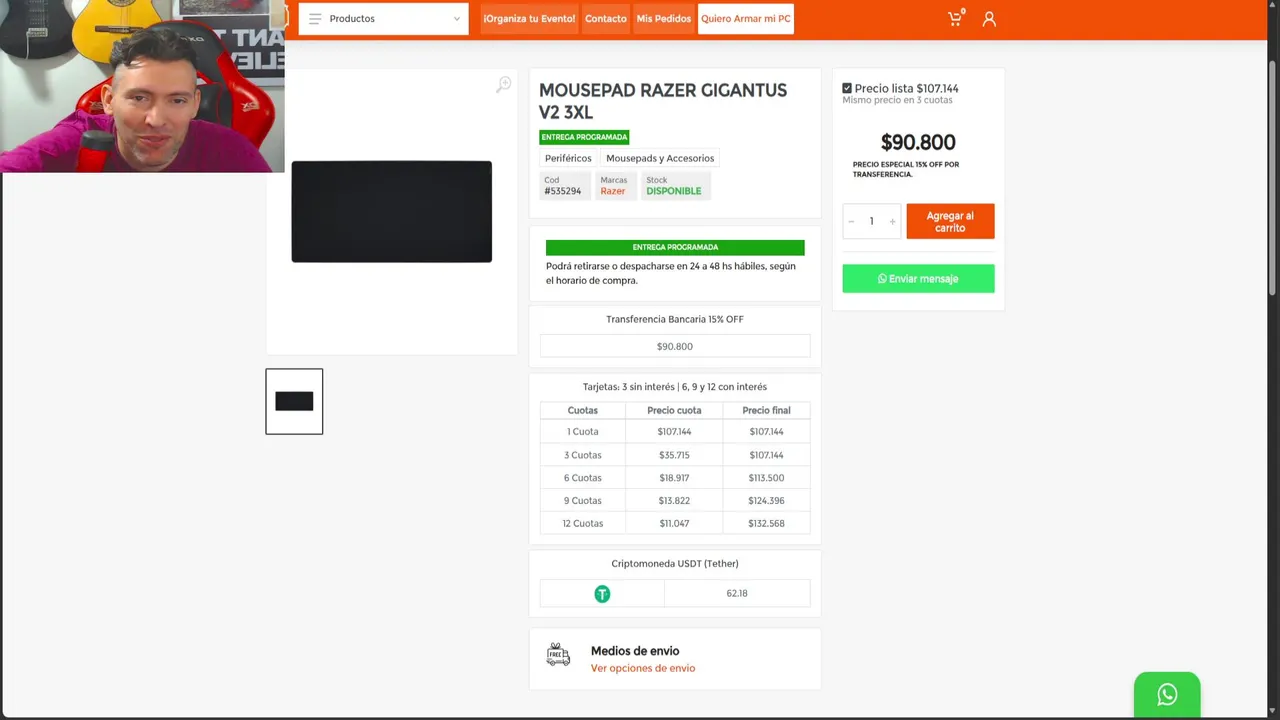Viewport: 1280px width, 720px height.
Task: Click the Tether USDT coin icon
Action: [x=602, y=594]
